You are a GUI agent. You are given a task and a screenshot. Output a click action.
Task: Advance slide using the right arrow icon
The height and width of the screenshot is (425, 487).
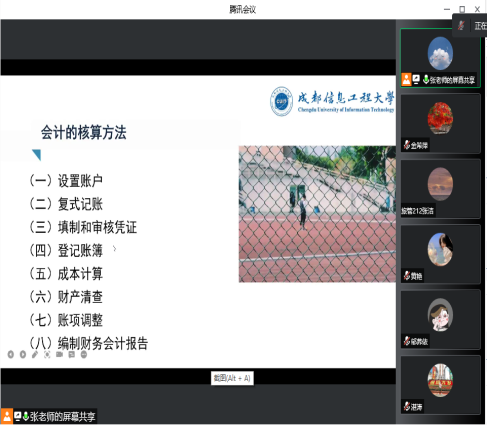pos(23,354)
